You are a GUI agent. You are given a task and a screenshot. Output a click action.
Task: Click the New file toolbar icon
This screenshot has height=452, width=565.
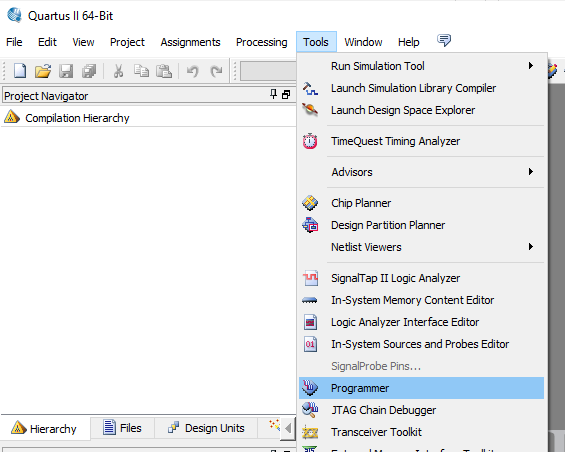coord(20,71)
